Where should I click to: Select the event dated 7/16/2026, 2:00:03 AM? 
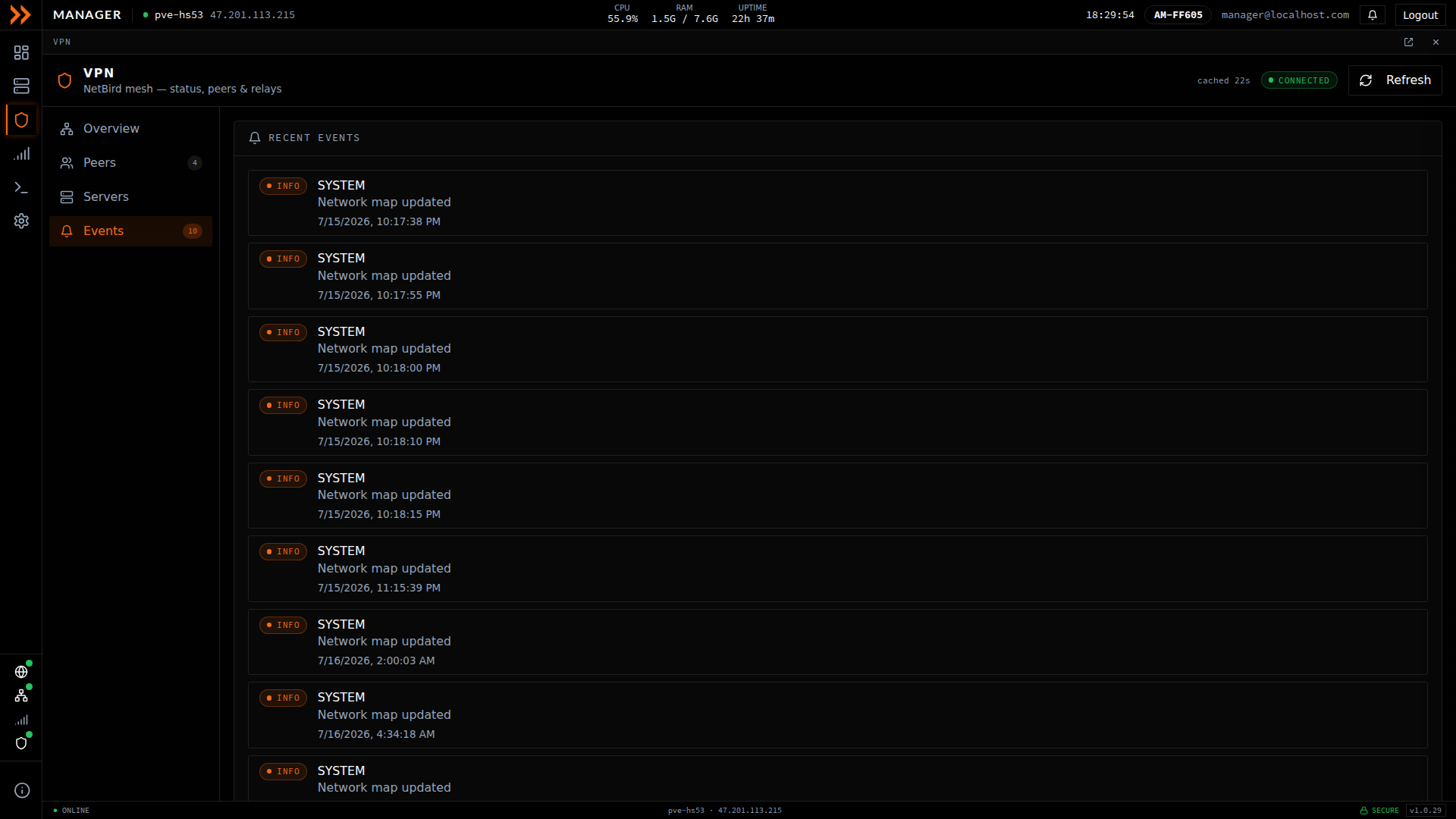coord(837,642)
